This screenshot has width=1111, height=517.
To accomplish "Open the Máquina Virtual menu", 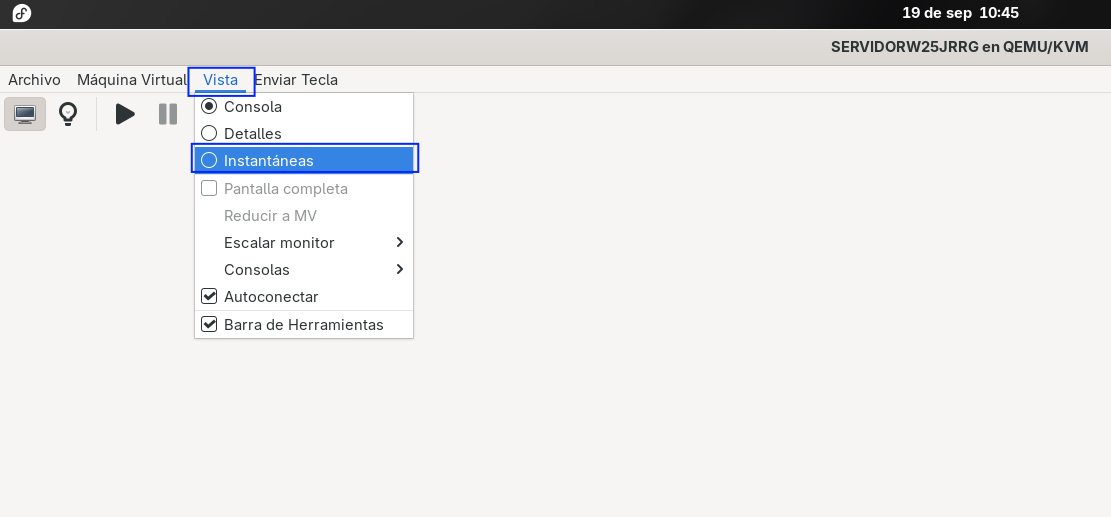I will coord(132,80).
